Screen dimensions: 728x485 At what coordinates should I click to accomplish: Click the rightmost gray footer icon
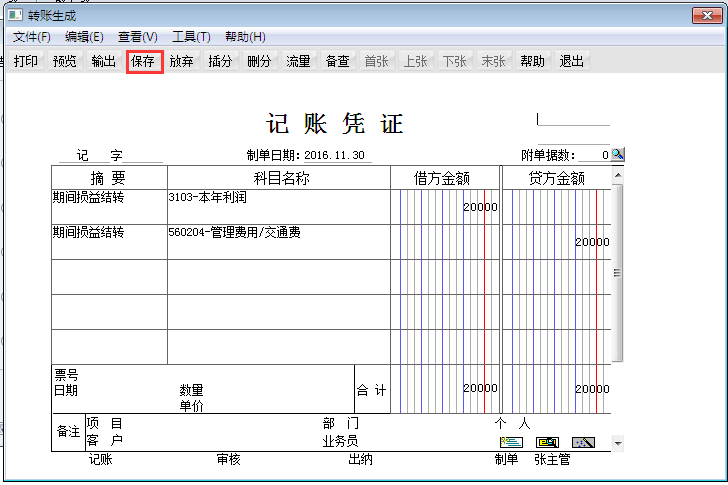pyautogui.click(x=583, y=442)
